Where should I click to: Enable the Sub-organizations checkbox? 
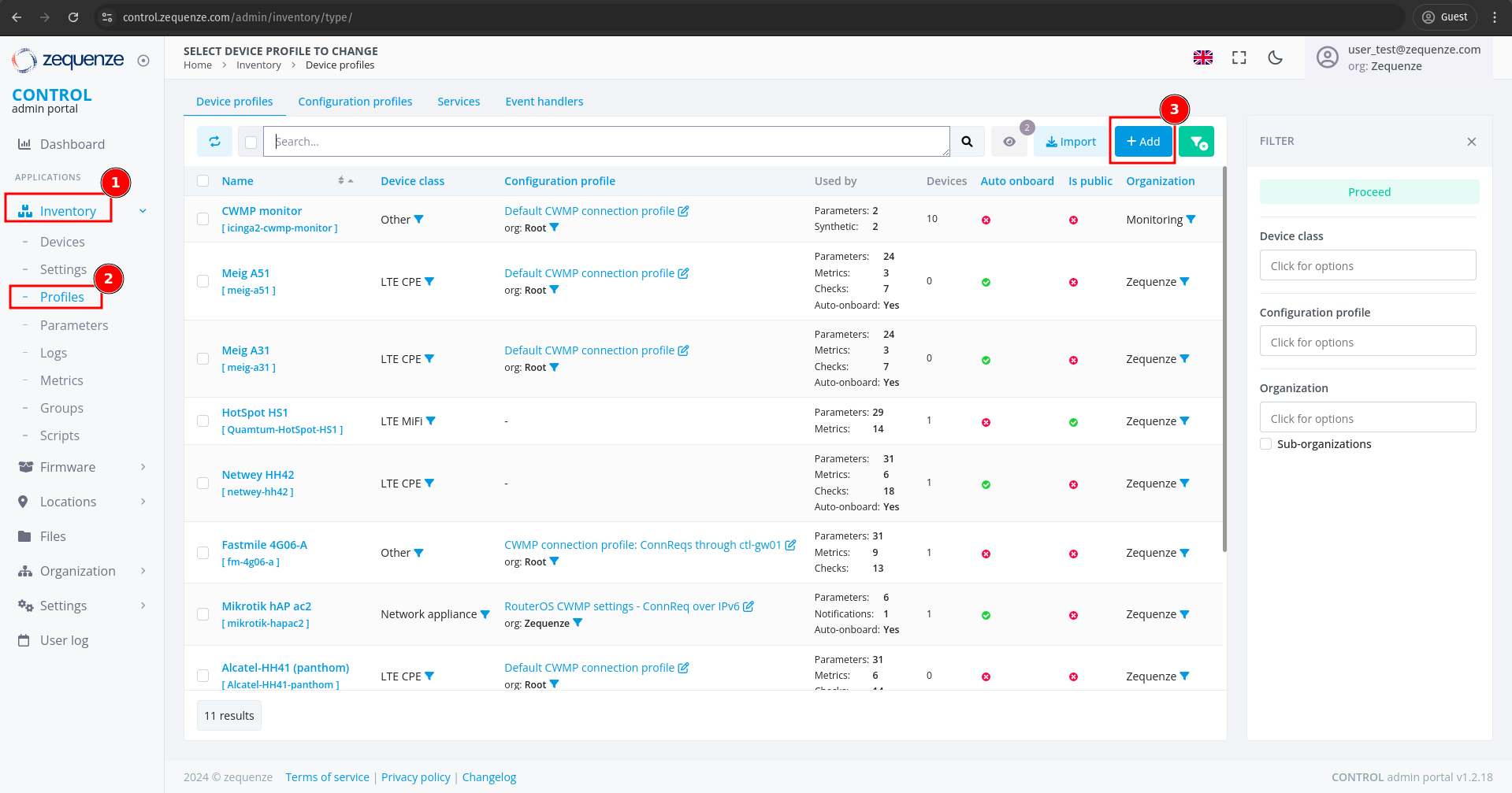1266,444
